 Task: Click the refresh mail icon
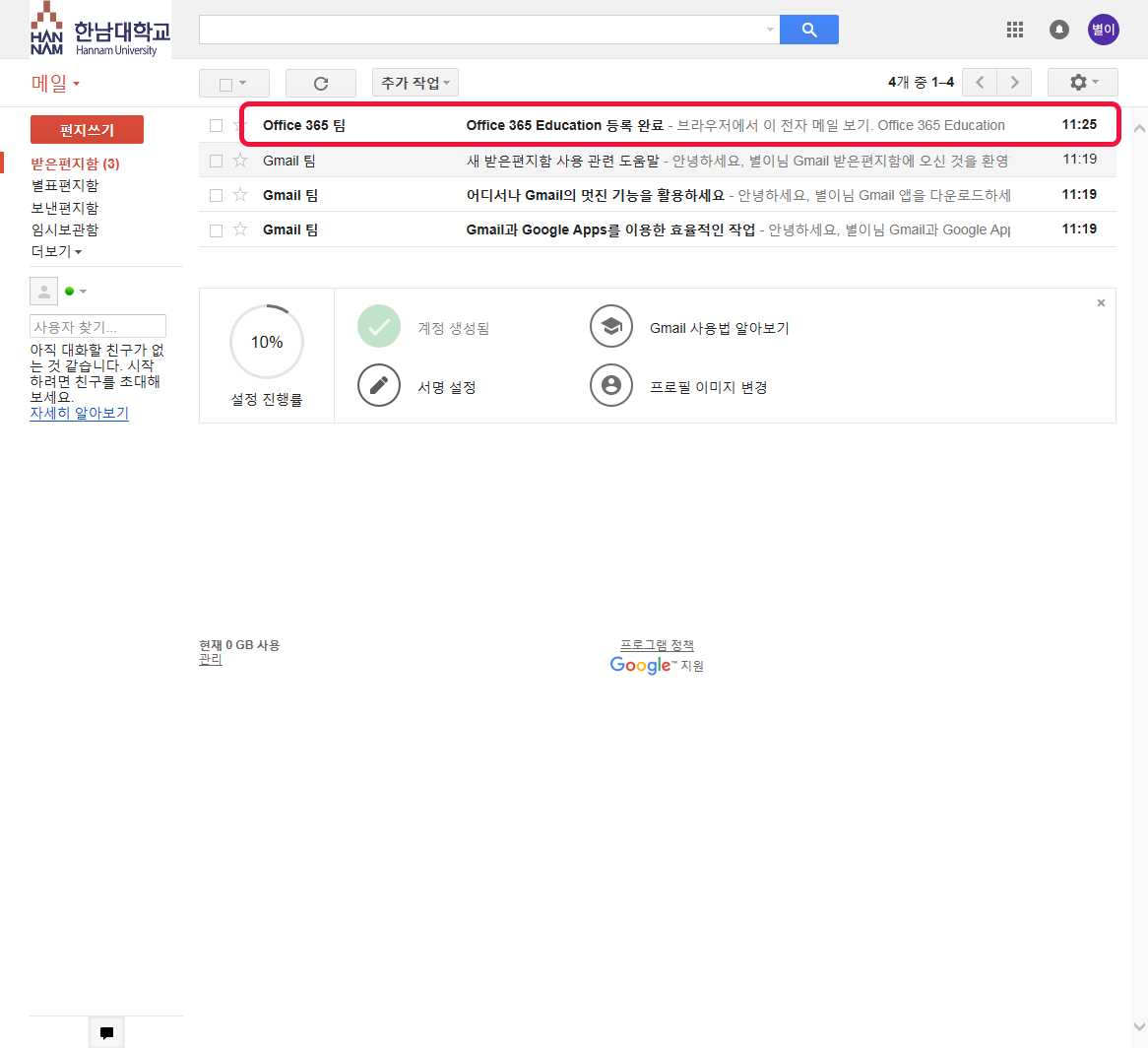click(x=321, y=83)
